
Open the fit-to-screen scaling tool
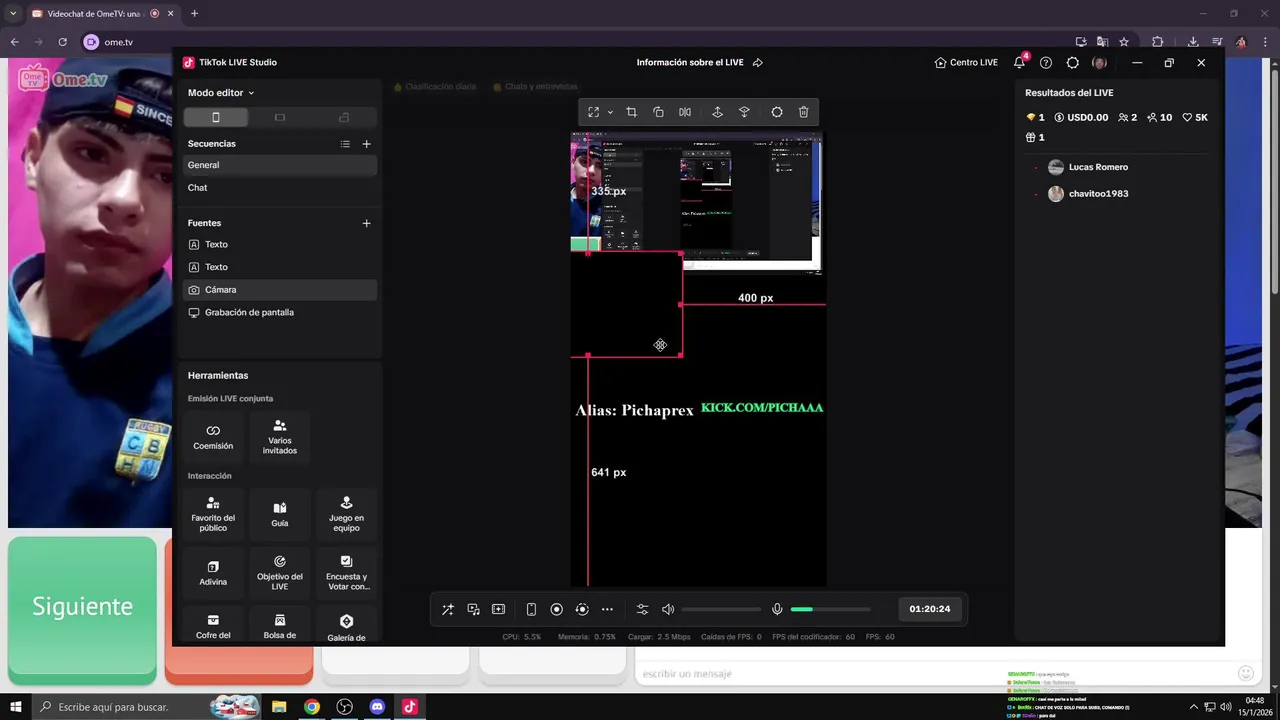coord(593,112)
